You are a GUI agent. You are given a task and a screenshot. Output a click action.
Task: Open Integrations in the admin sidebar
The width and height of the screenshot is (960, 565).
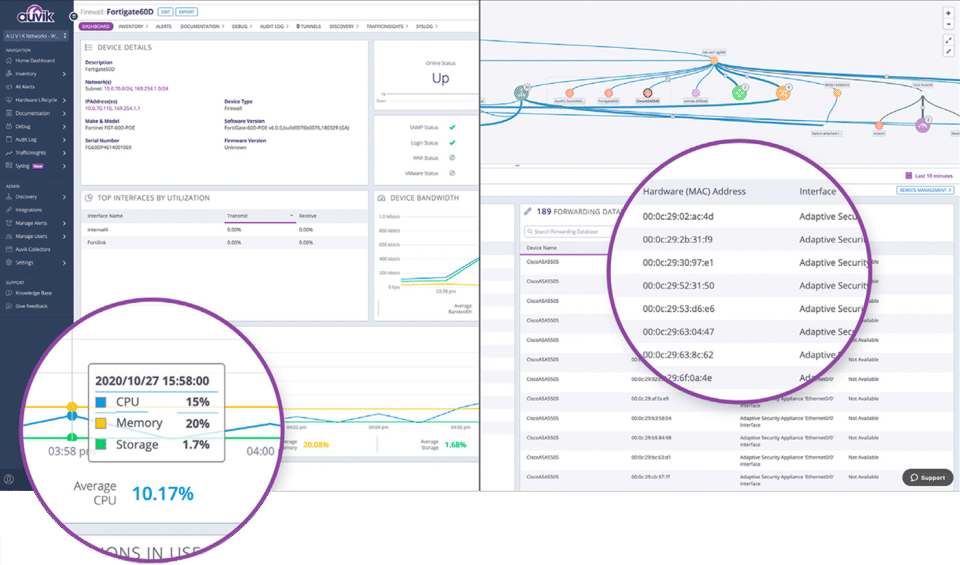pos(28,210)
